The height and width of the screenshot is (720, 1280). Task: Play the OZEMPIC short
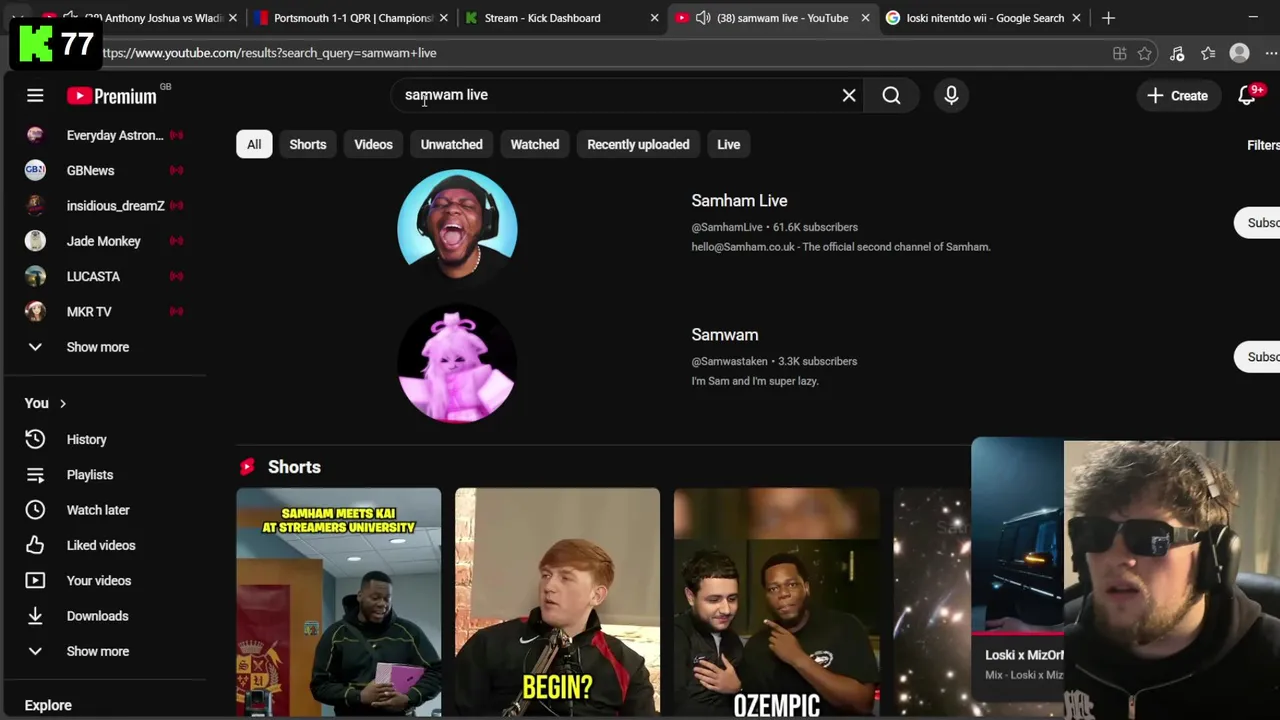(x=776, y=602)
